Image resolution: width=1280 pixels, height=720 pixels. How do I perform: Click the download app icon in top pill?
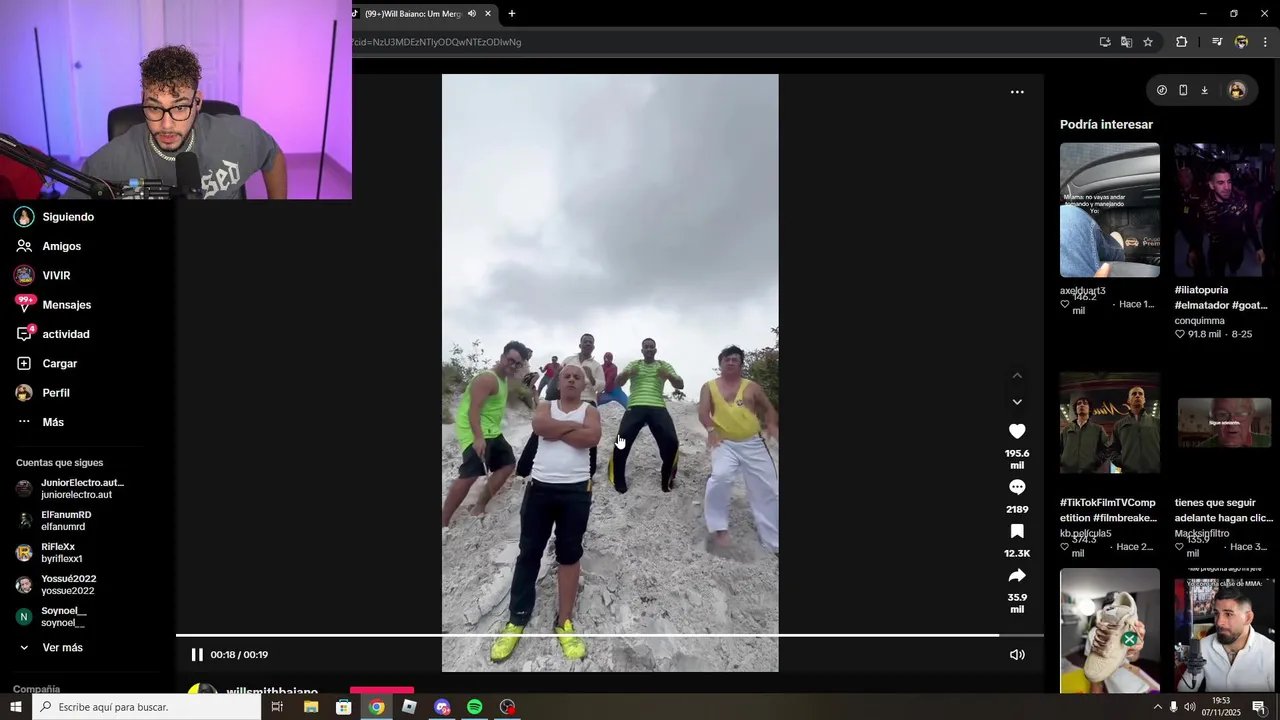coord(1205,90)
